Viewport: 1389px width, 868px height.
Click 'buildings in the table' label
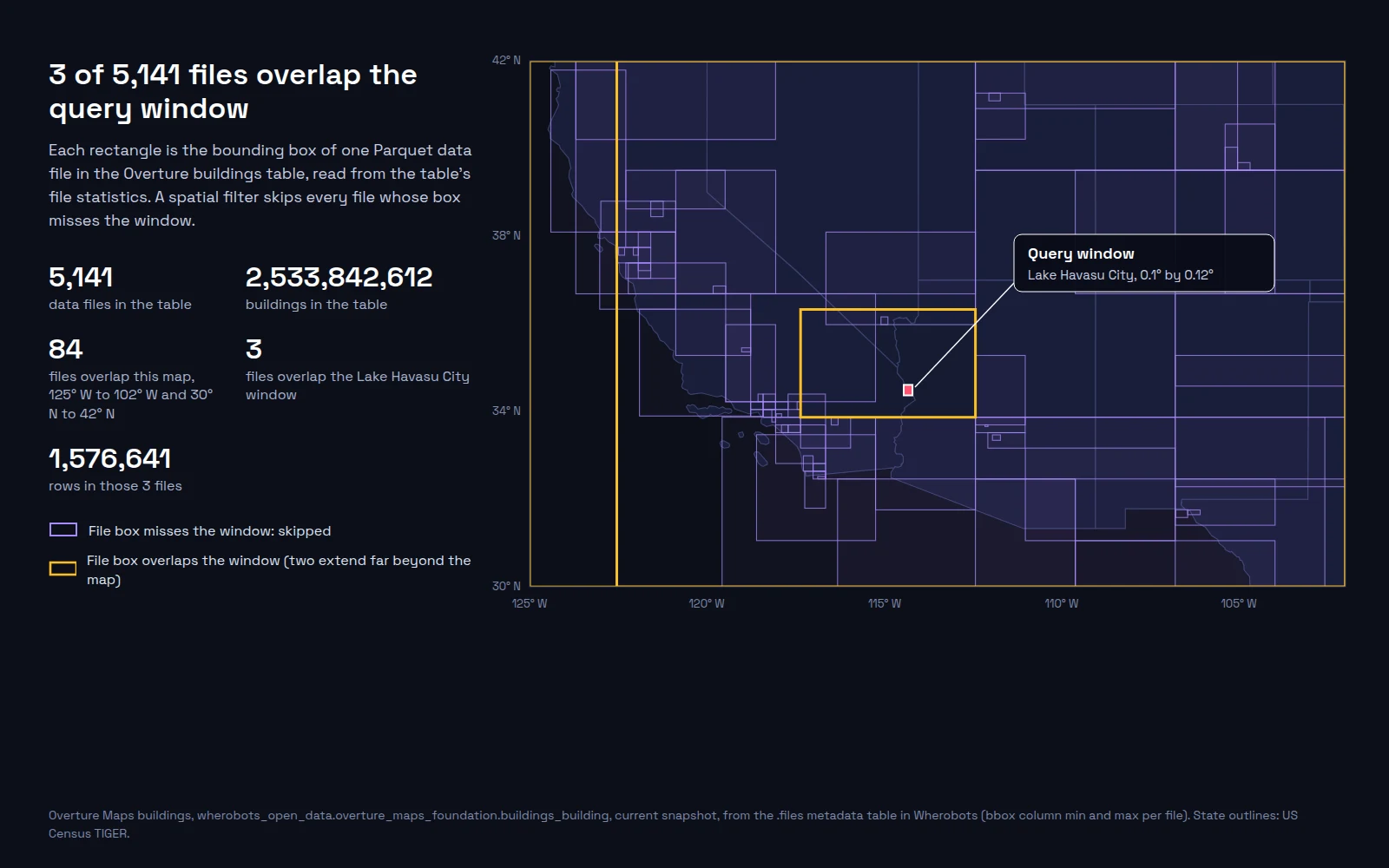tap(316, 305)
